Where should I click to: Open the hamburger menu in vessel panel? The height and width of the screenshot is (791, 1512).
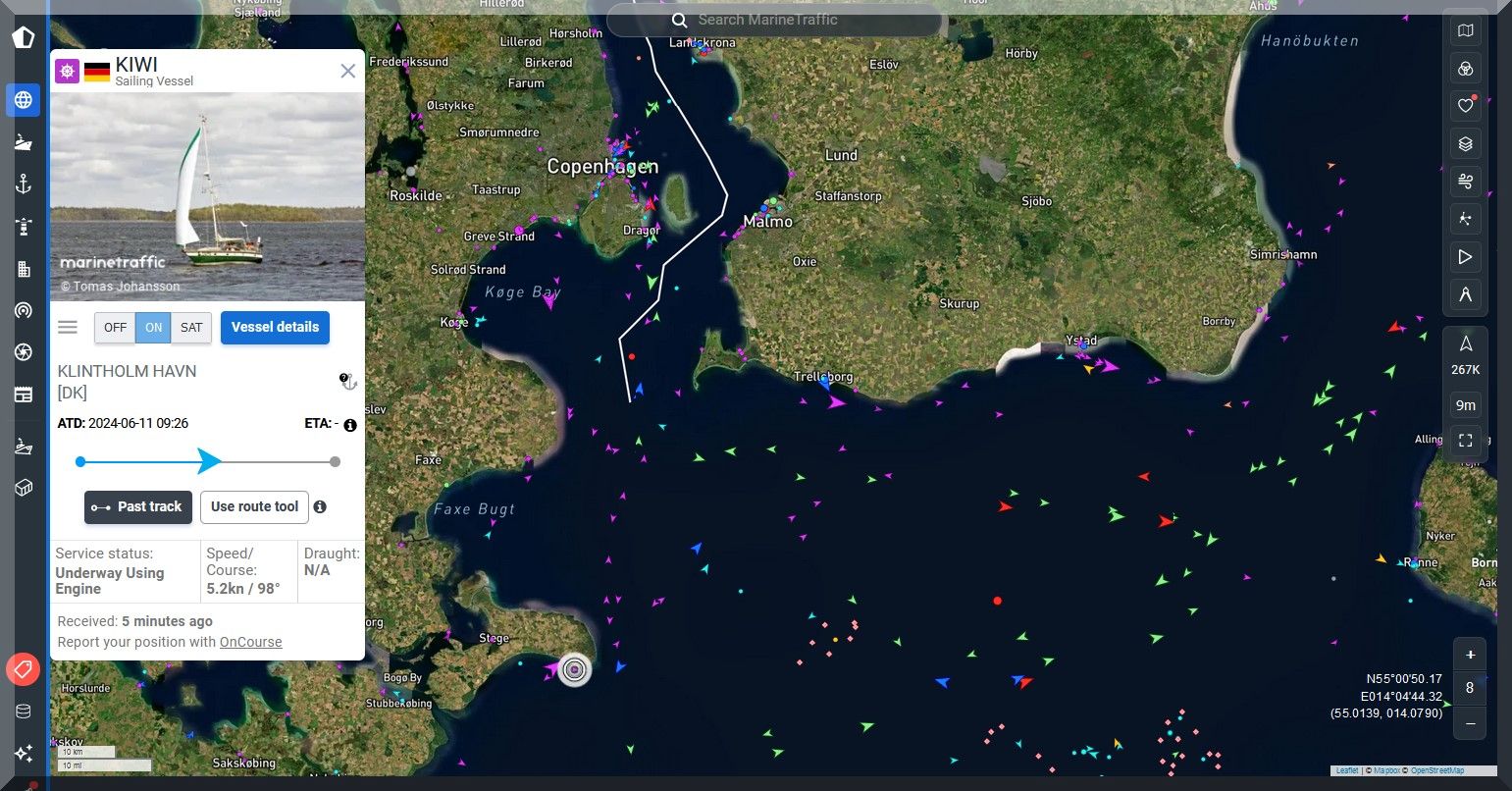point(68,328)
